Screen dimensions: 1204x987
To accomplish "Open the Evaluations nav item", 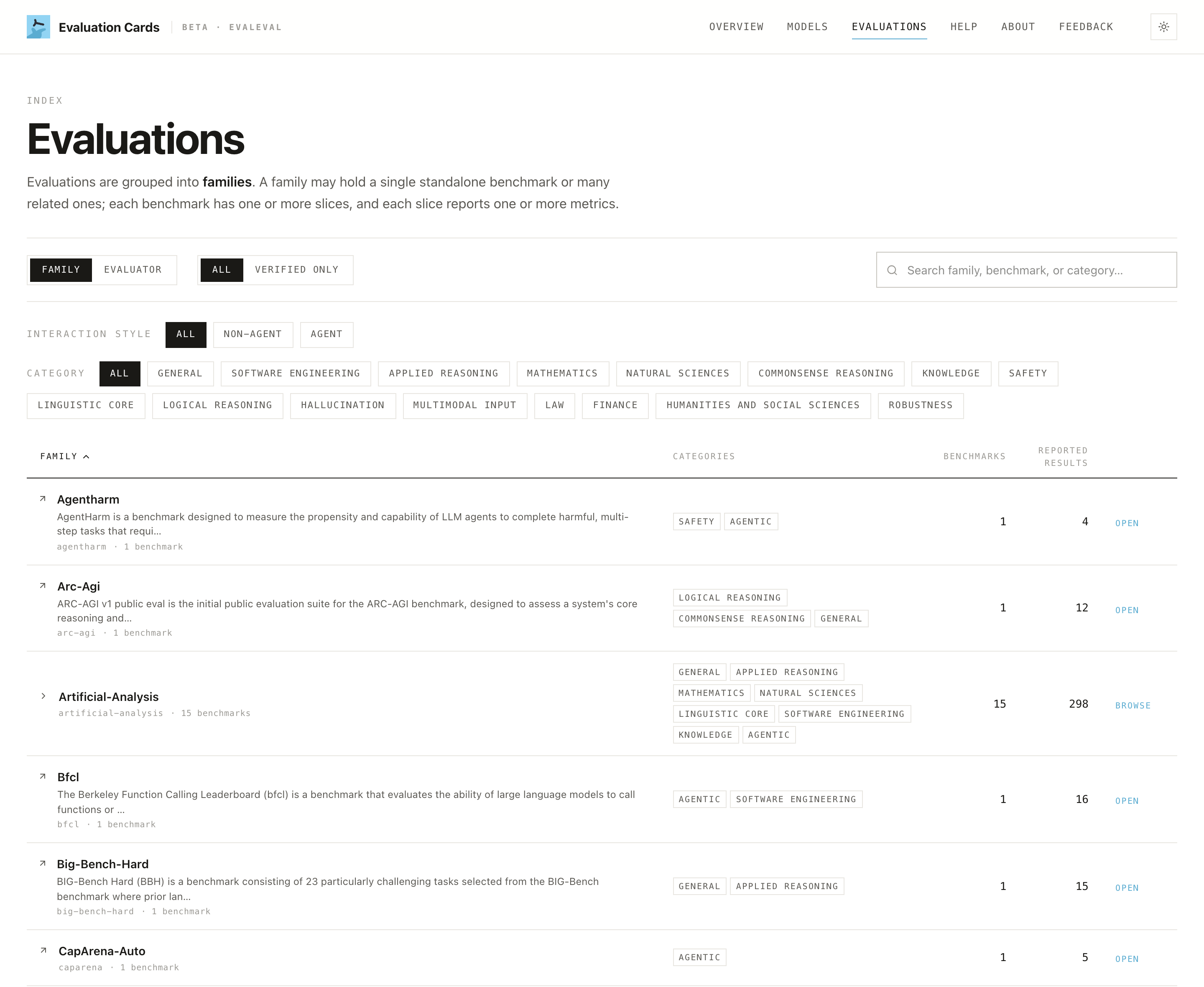I will [889, 27].
